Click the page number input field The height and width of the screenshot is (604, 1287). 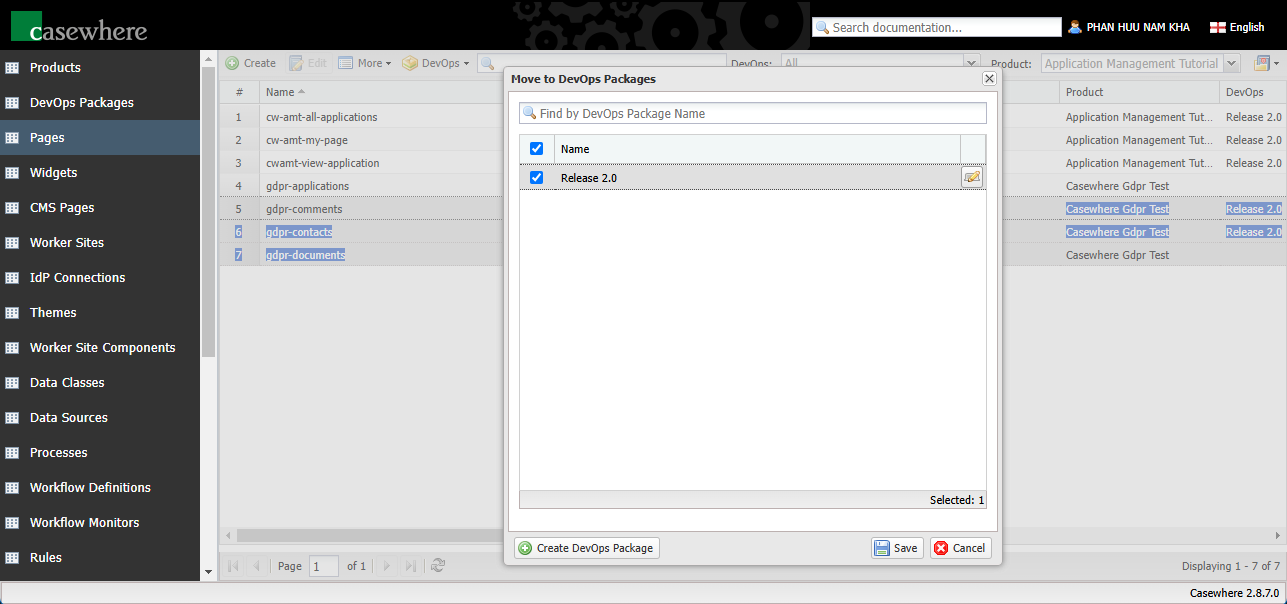tap(324, 566)
